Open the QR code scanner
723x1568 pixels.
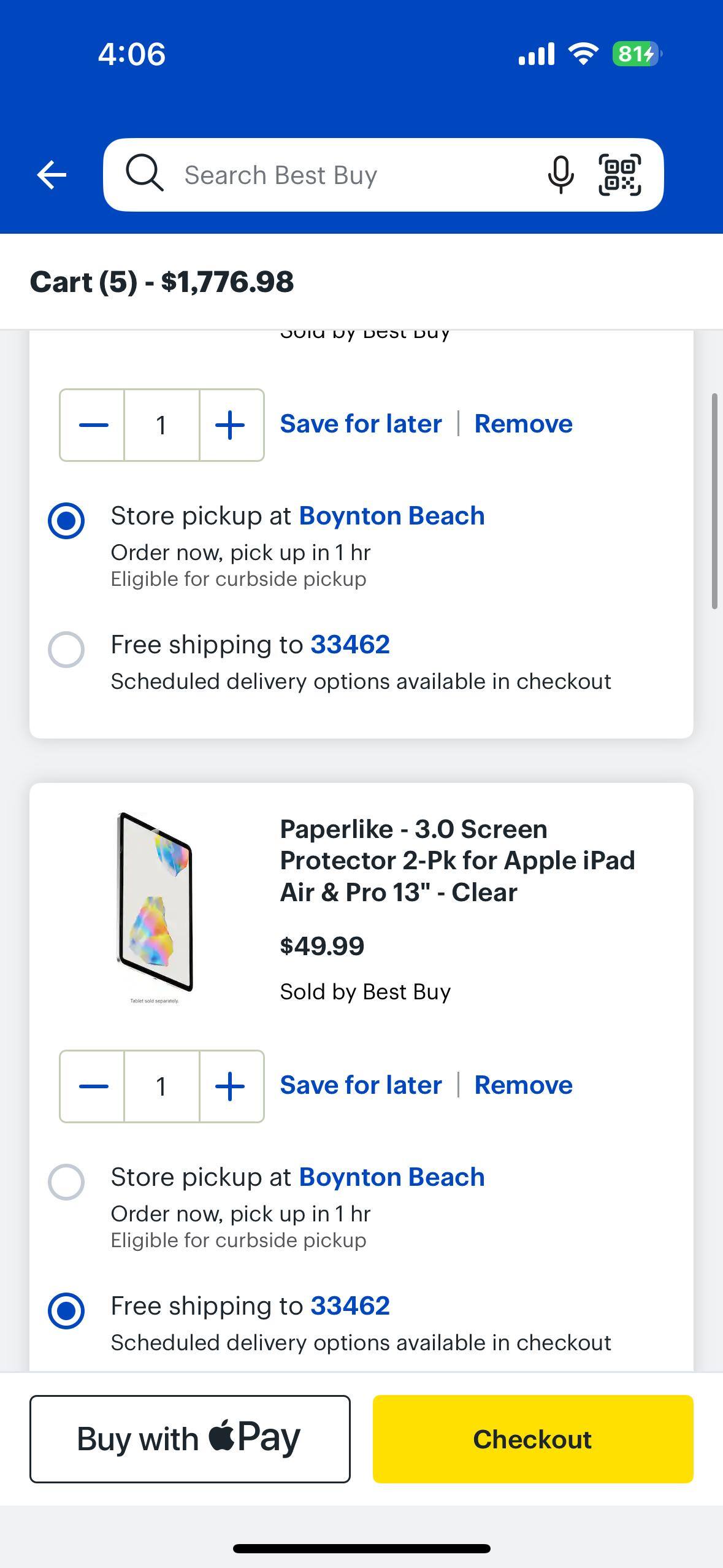click(x=619, y=174)
